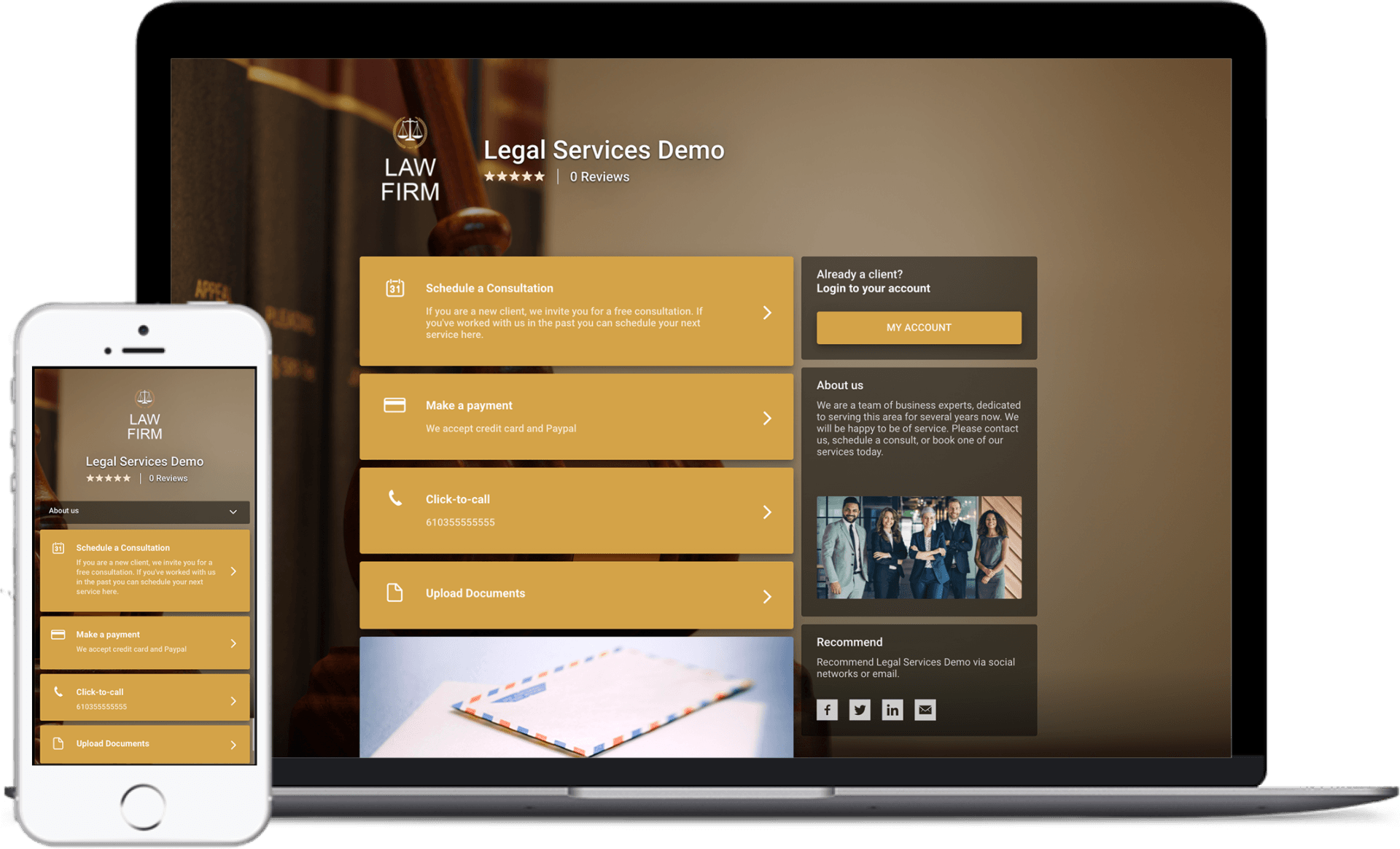Expand the About us dropdown on the phone
The height and width of the screenshot is (849, 1400).
coord(233,512)
